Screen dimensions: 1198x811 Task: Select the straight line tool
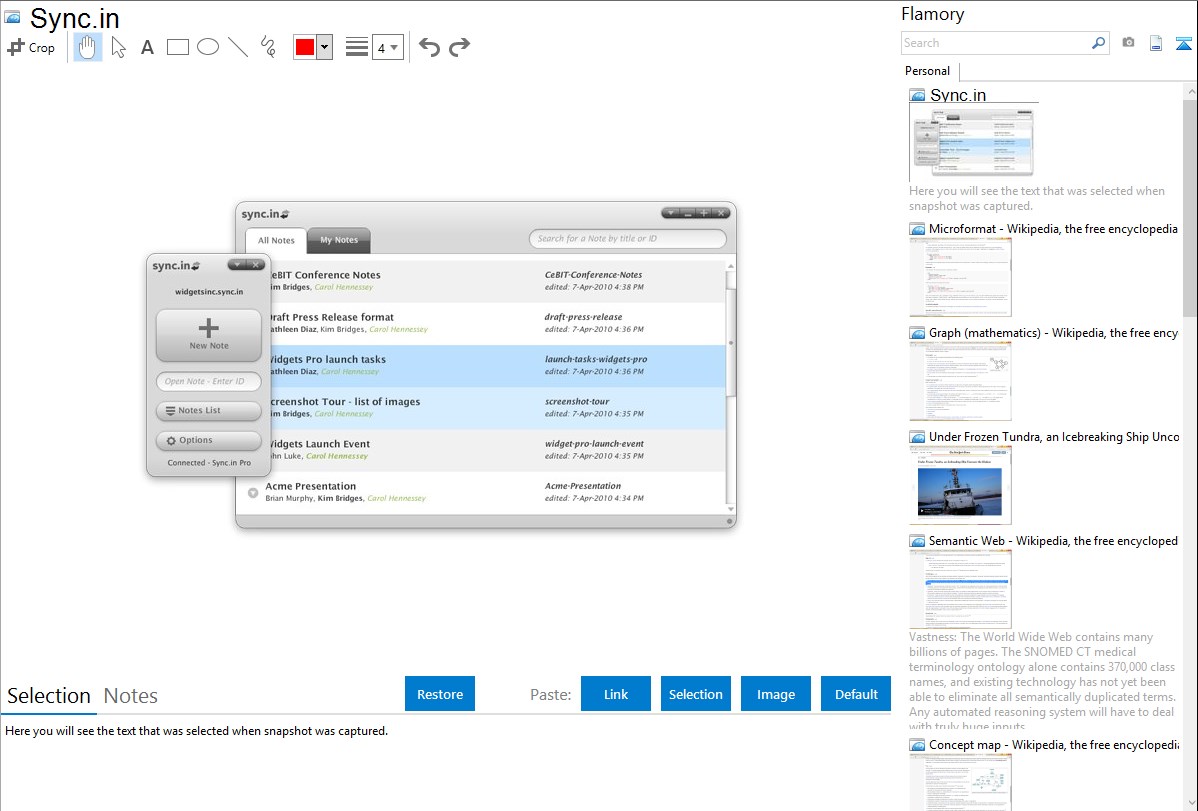click(x=238, y=47)
